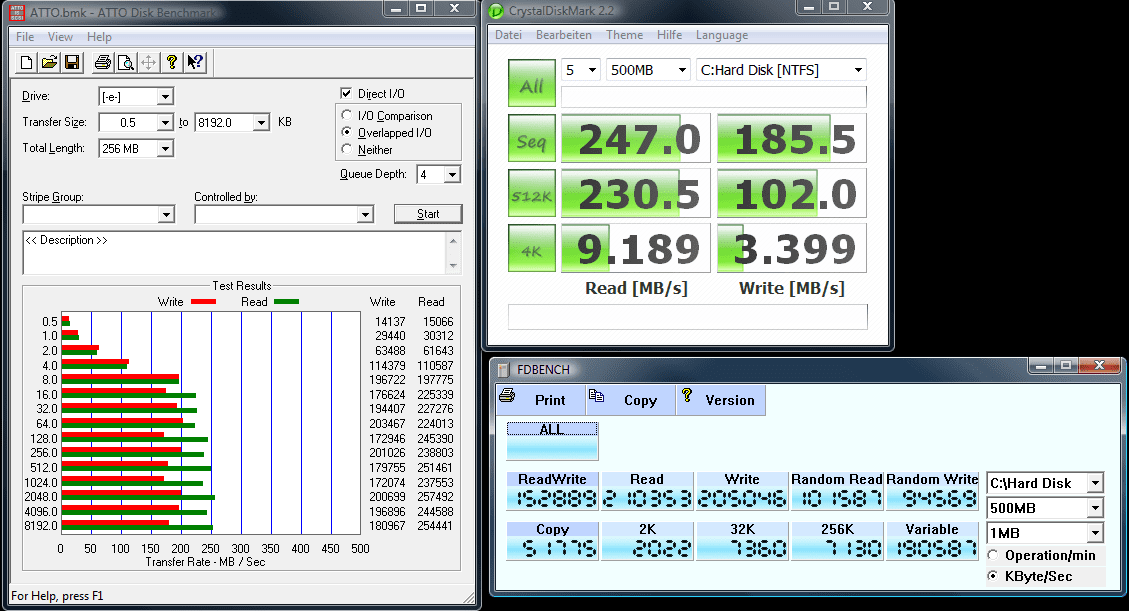Open the Controlled by dropdown
The width and height of the screenshot is (1129, 611).
366,214
